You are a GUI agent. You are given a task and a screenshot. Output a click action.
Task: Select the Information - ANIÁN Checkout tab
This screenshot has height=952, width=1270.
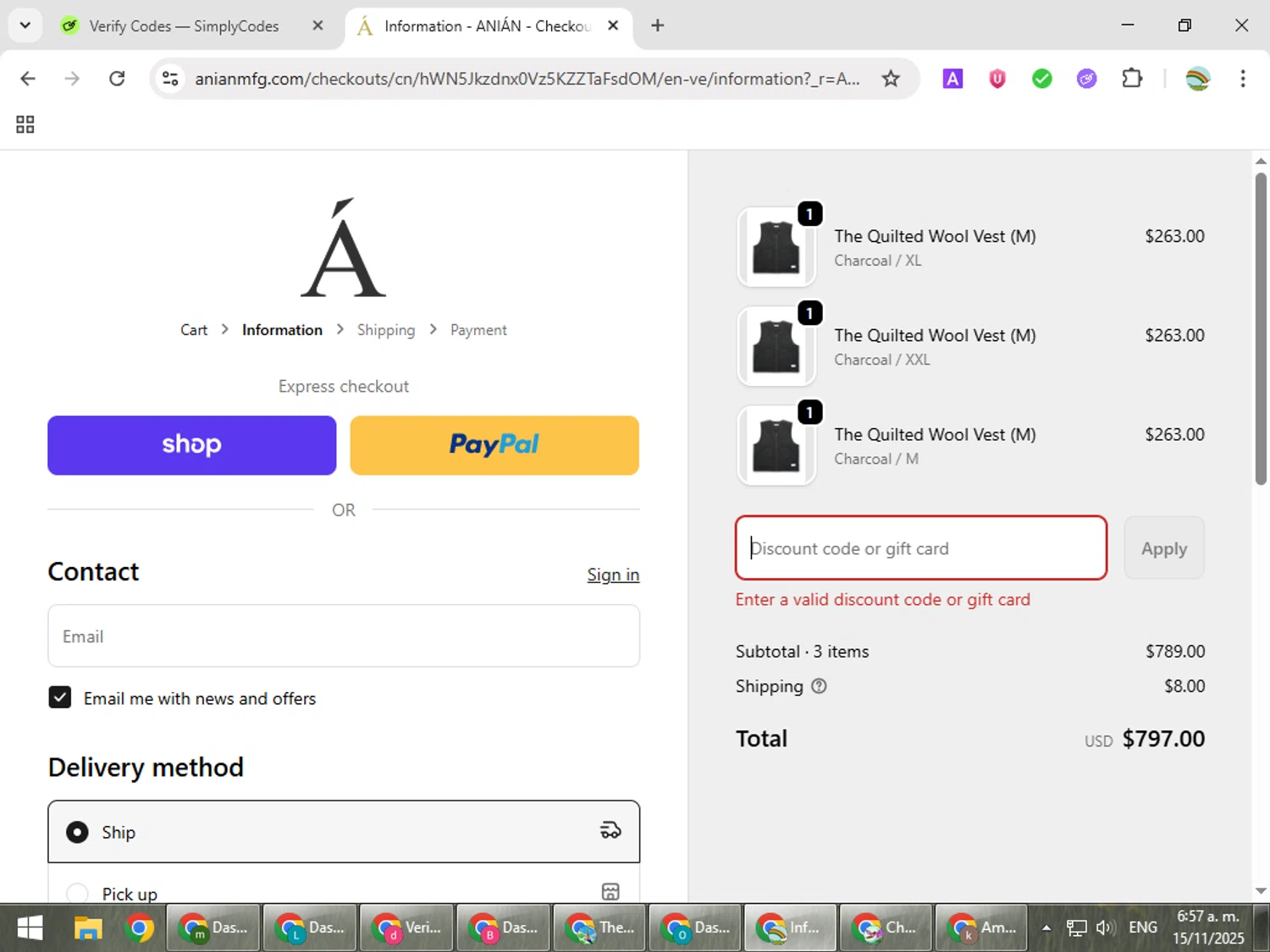pos(487,26)
